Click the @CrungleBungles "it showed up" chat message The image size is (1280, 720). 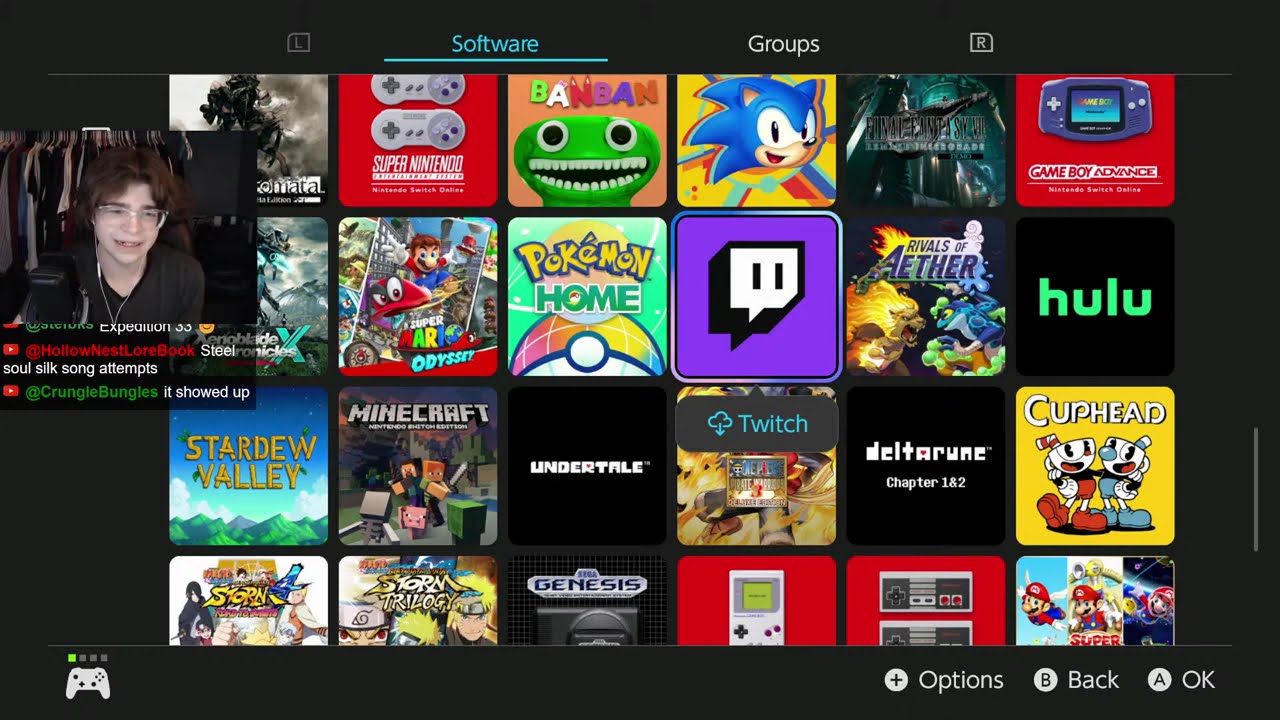pos(126,392)
